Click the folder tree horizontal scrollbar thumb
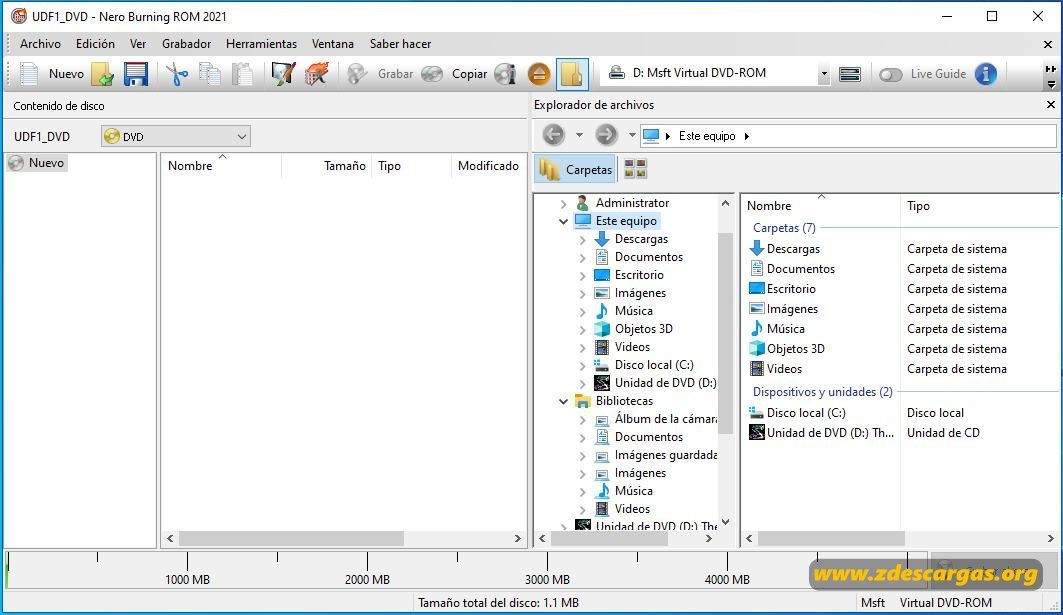Viewport: 1063px width, 615px height. point(609,538)
